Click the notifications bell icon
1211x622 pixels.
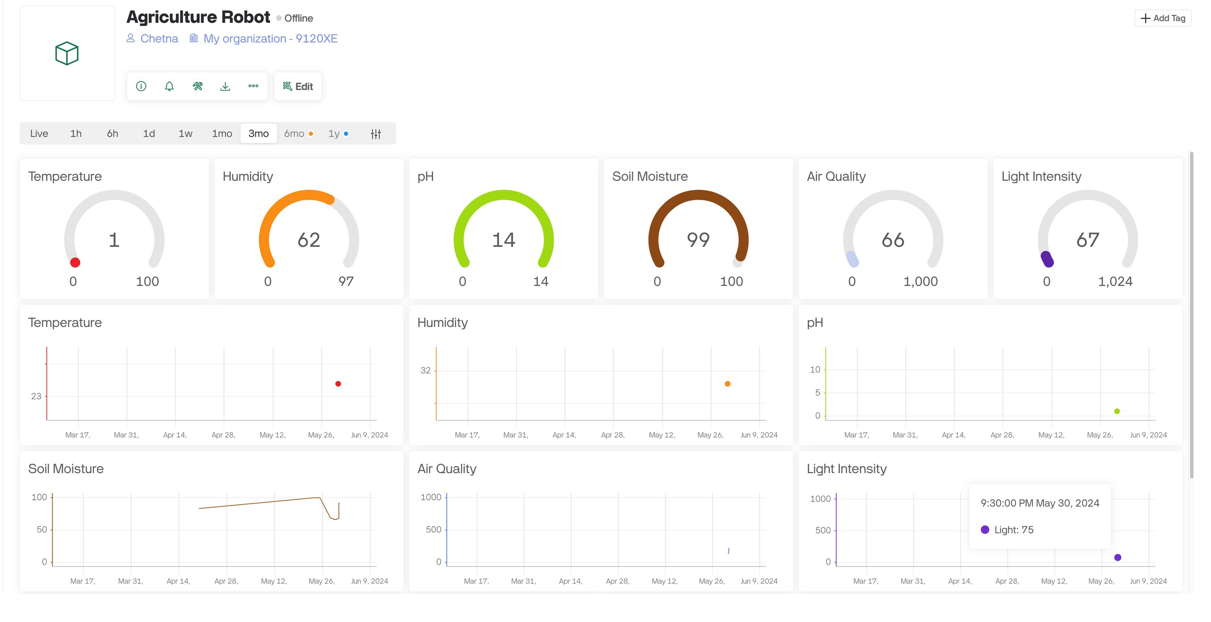pos(169,86)
